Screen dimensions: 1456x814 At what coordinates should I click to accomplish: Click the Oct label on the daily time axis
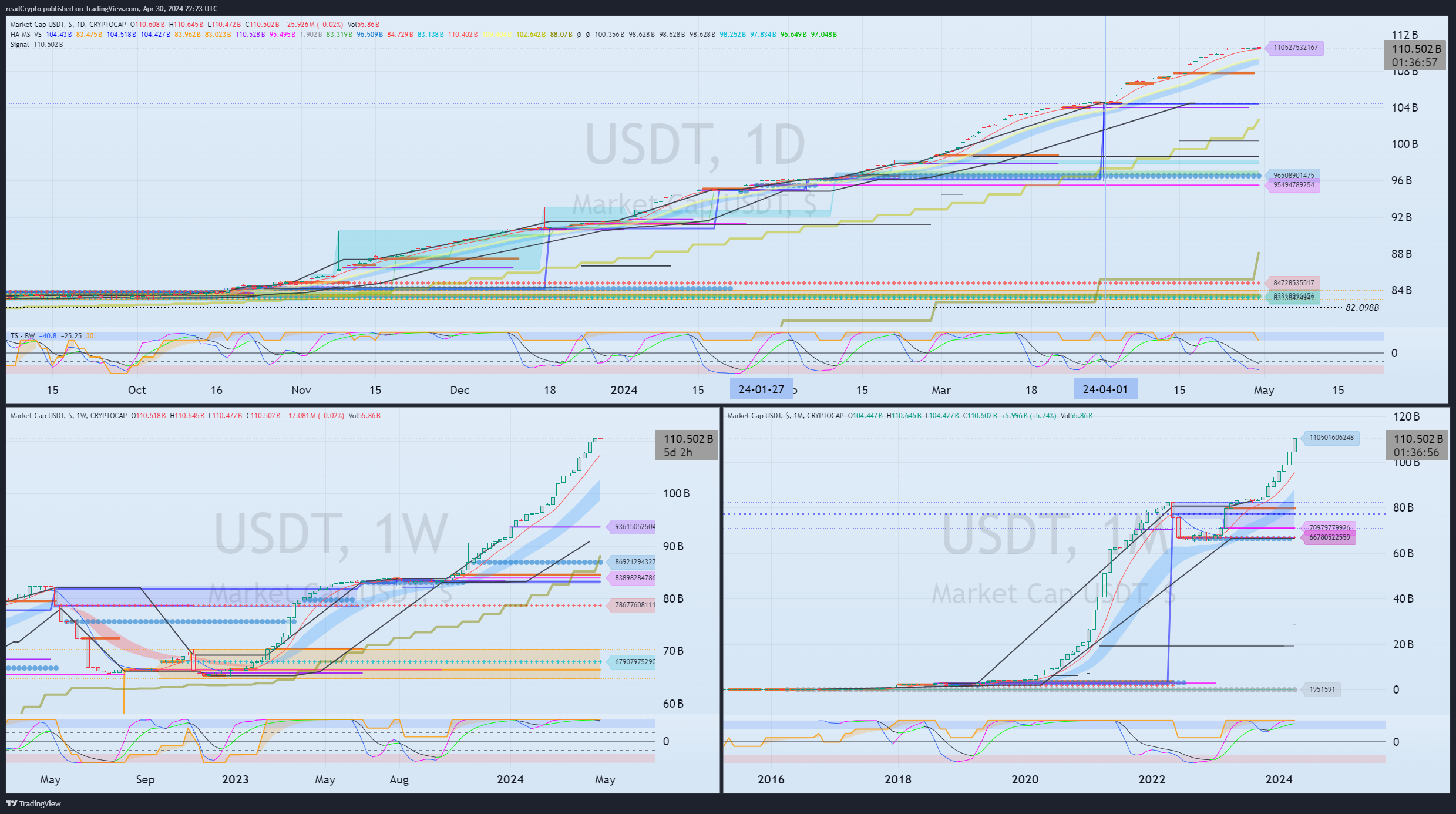tap(137, 390)
